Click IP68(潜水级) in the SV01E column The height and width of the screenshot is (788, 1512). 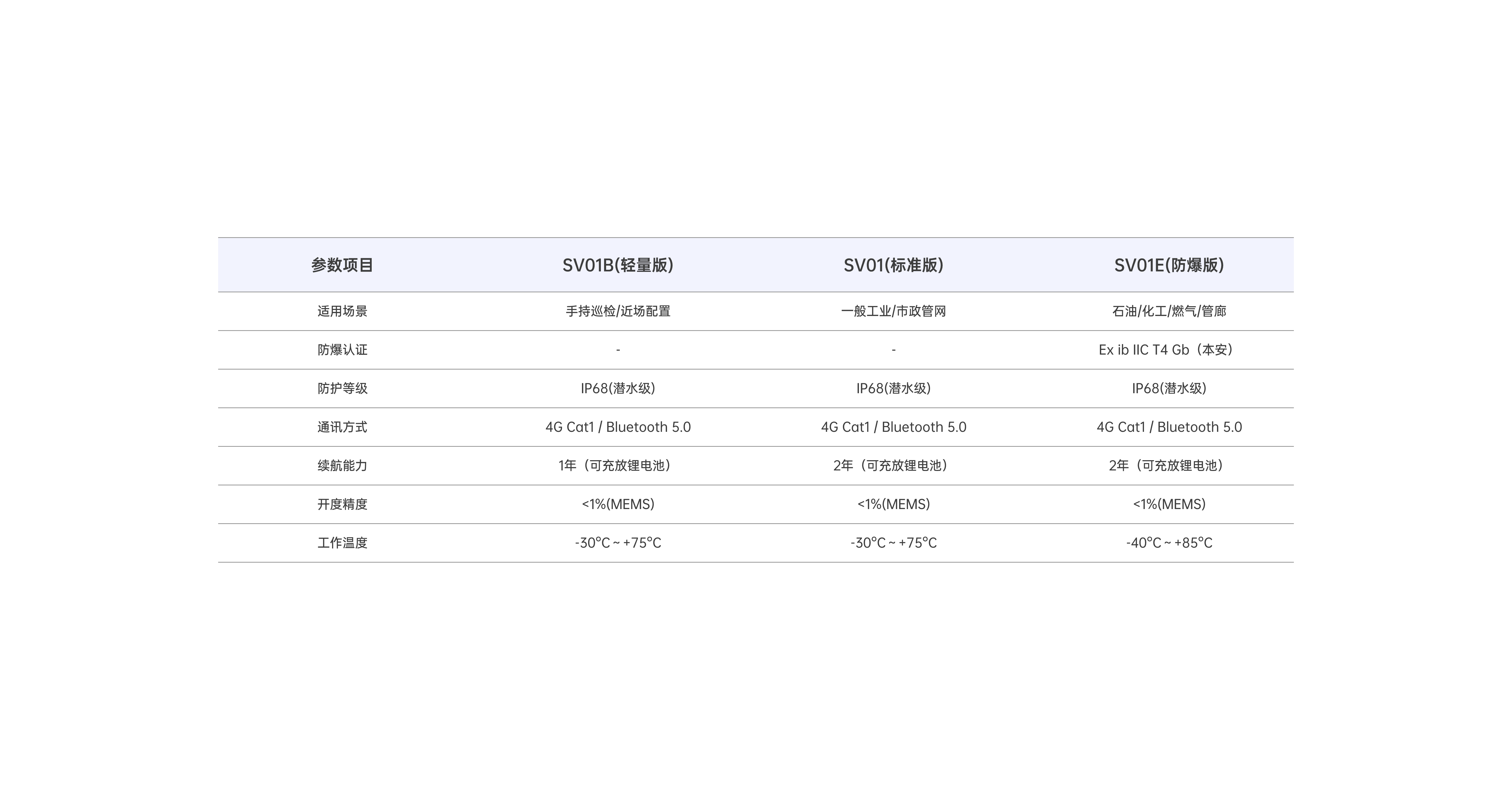[x=1169, y=389]
